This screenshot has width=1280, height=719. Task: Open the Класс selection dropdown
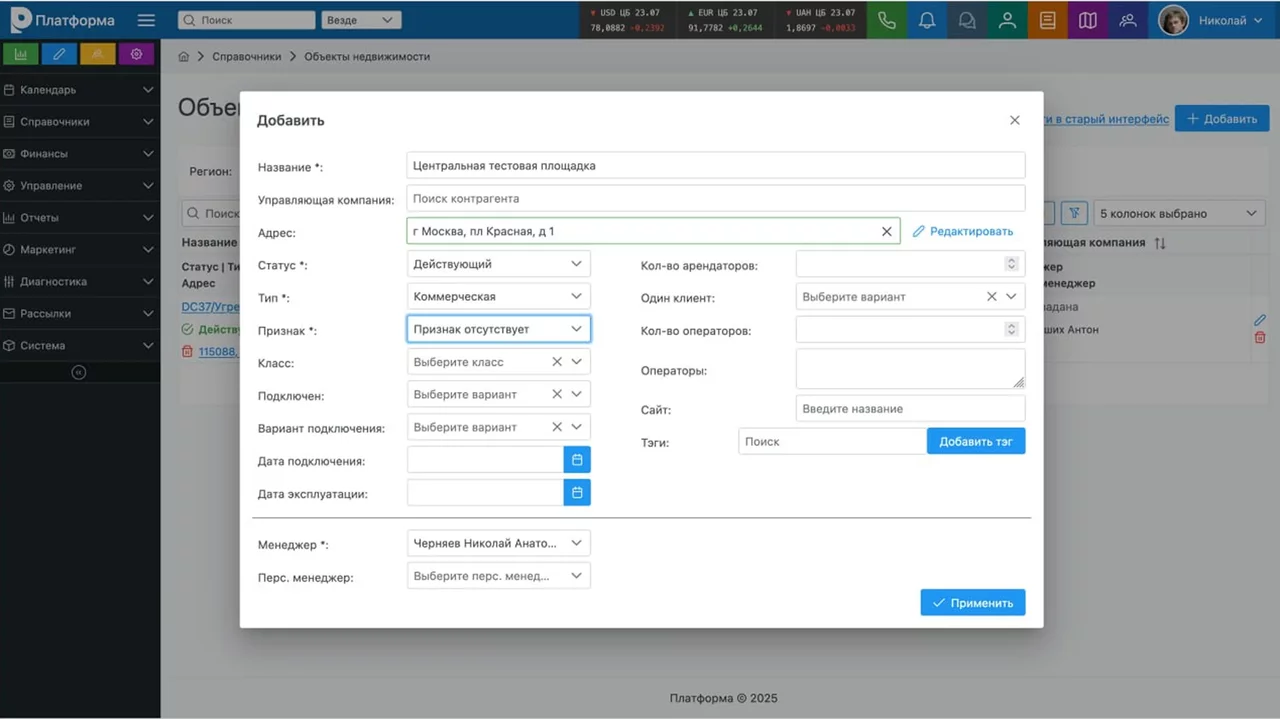(x=576, y=362)
